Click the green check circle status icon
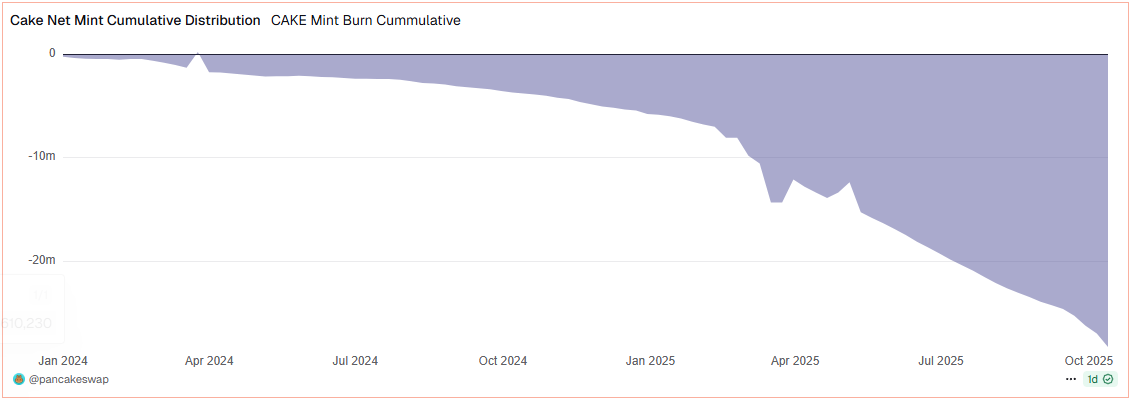Screen dimensions: 1134x400 pyautogui.click(x=1109, y=380)
